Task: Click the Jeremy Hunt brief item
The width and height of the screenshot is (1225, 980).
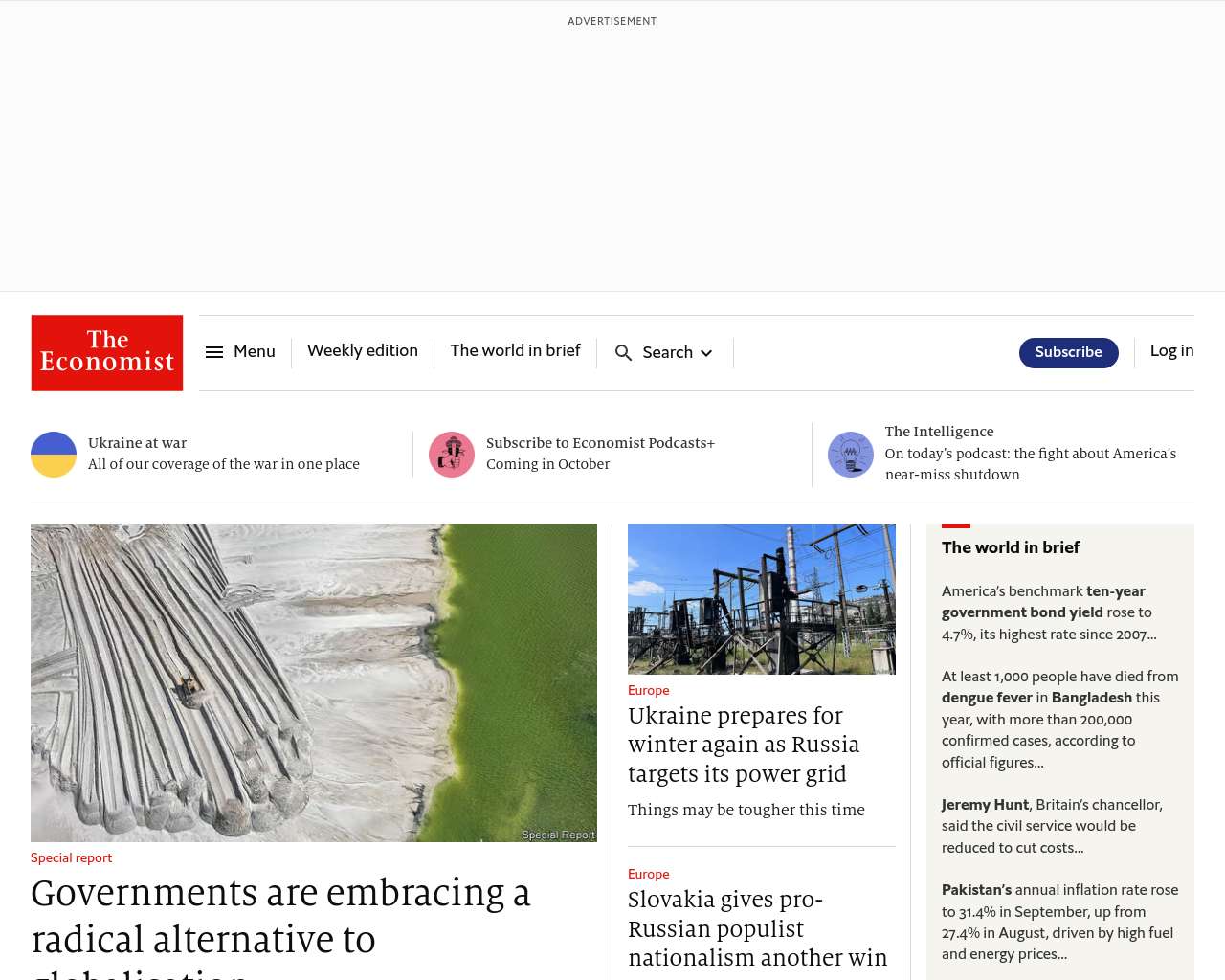Action: coord(1052,826)
